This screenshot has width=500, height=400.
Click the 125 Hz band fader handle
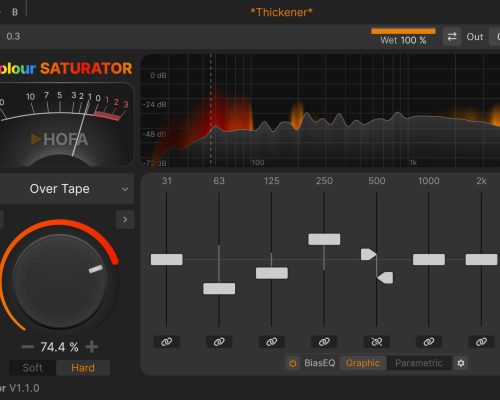(272, 273)
